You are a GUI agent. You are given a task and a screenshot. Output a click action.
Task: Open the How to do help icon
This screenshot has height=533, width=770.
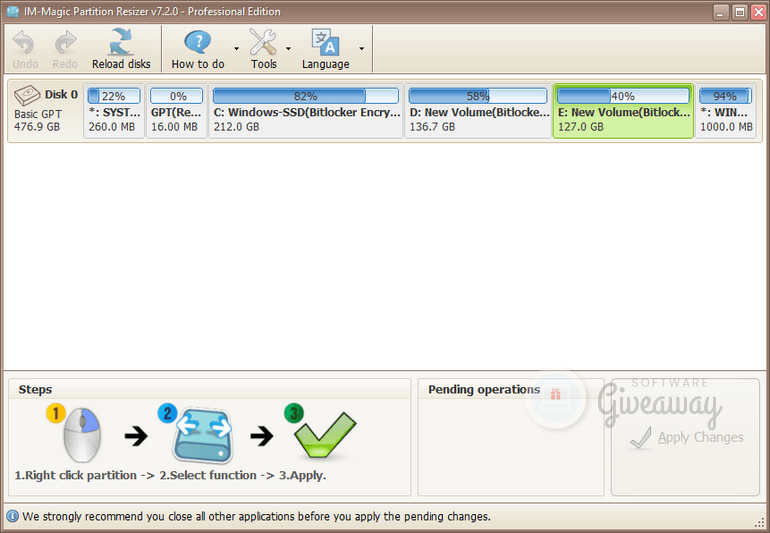click(198, 43)
